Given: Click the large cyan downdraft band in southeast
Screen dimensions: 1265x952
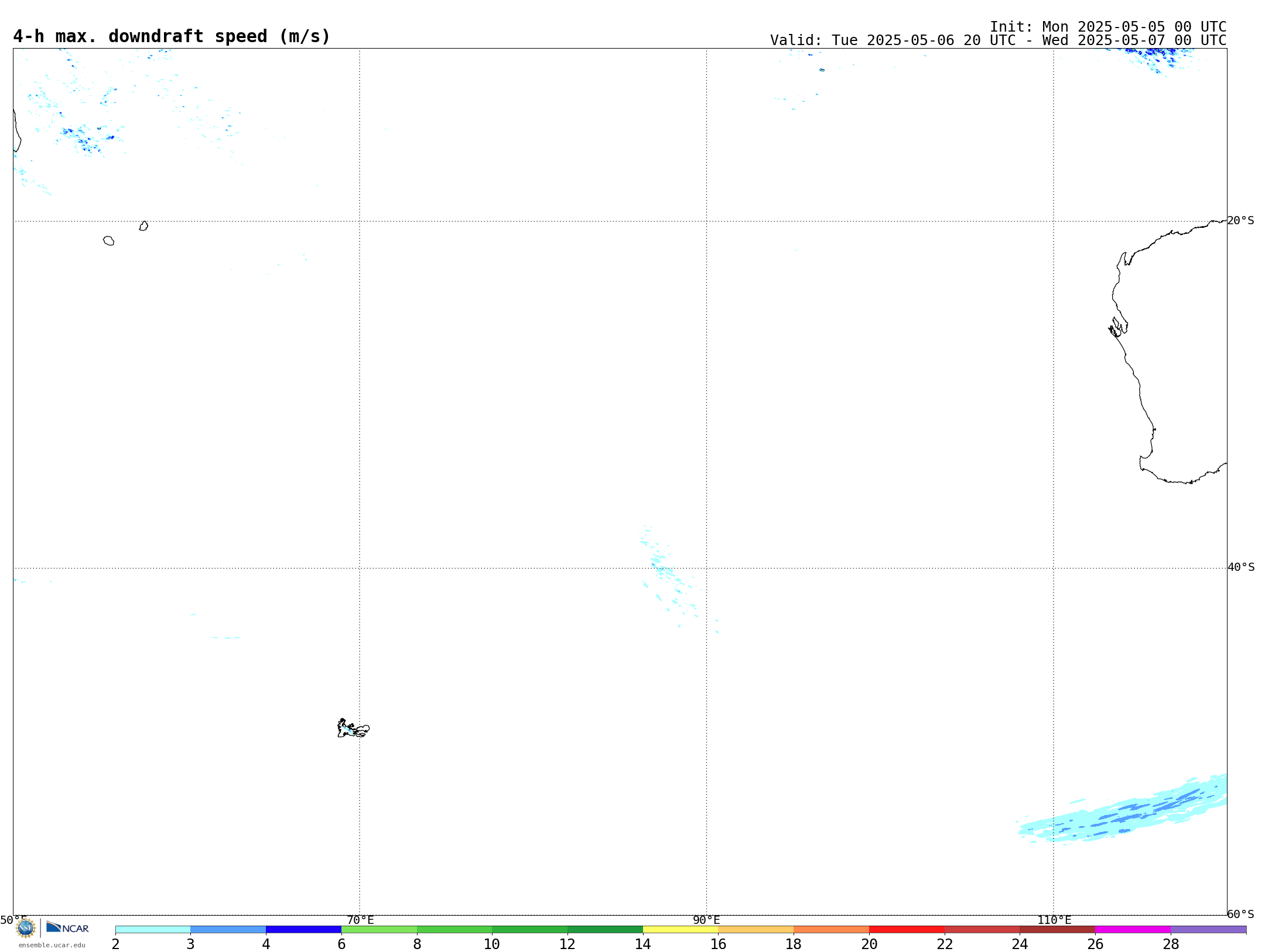Looking at the screenshot, I should 1123,810.
